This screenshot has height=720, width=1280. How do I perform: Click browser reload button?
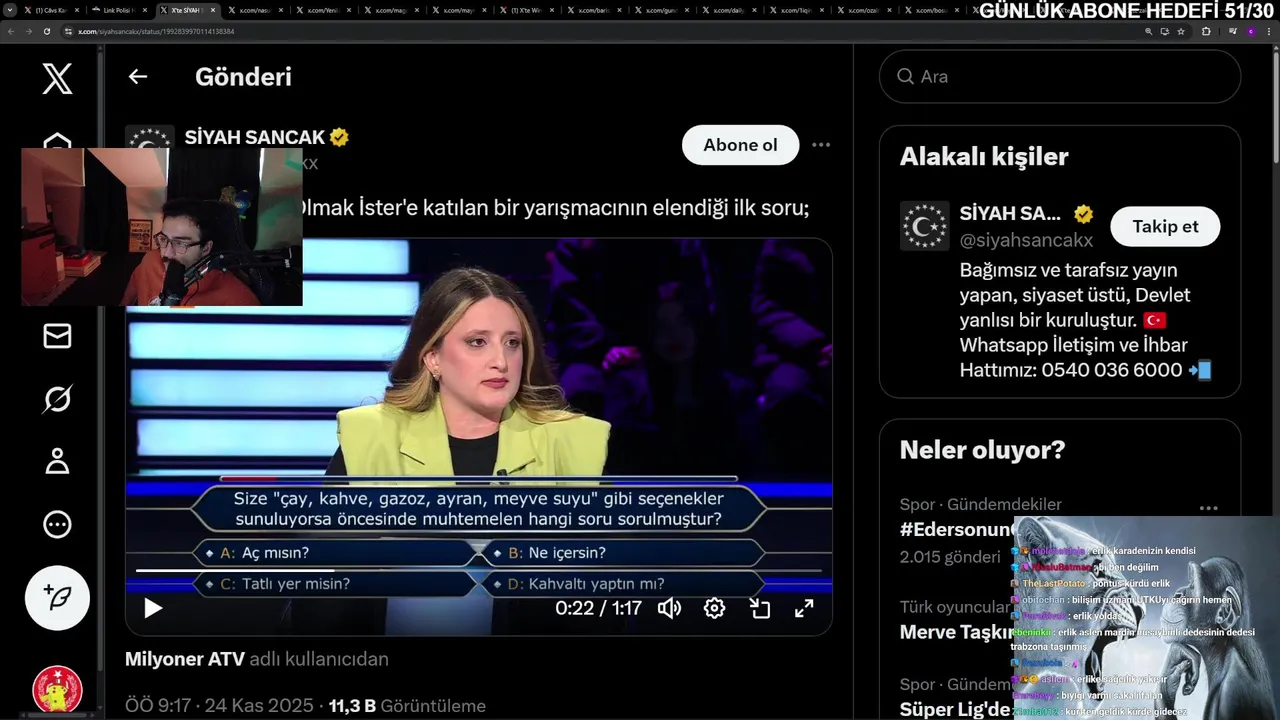click(46, 31)
